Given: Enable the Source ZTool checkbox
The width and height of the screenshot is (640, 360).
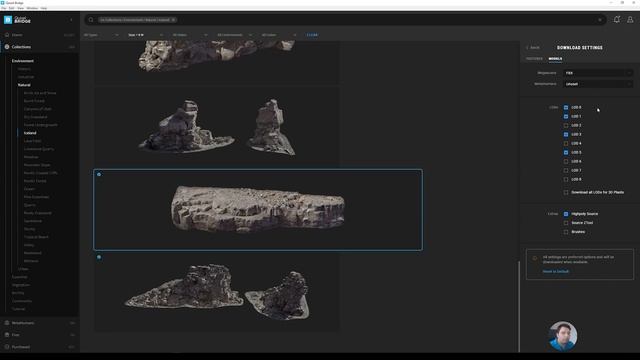Looking at the screenshot, I should (x=566, y=223).
